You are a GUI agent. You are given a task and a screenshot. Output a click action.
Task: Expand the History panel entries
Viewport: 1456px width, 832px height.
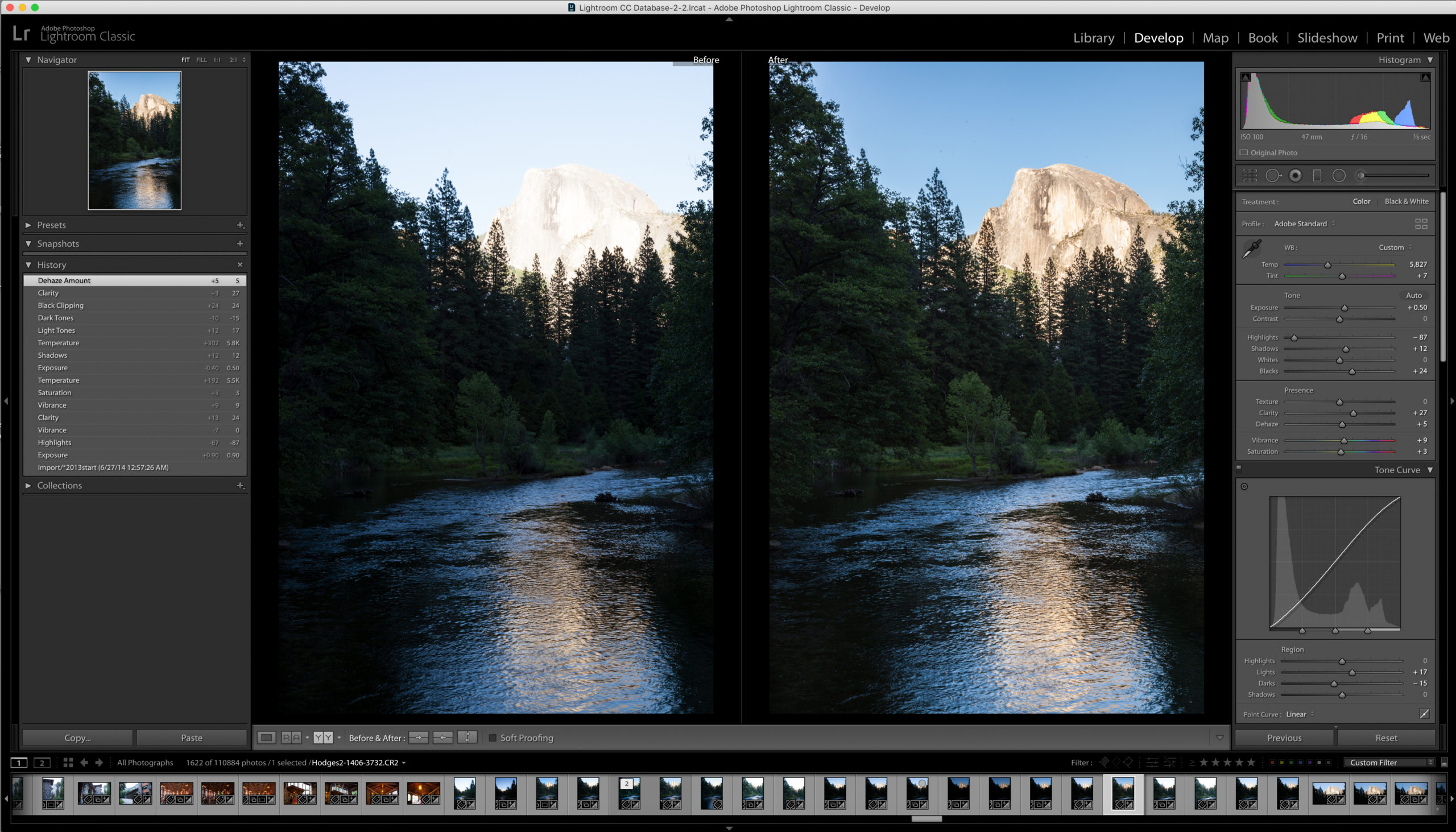tap(28, 264)
